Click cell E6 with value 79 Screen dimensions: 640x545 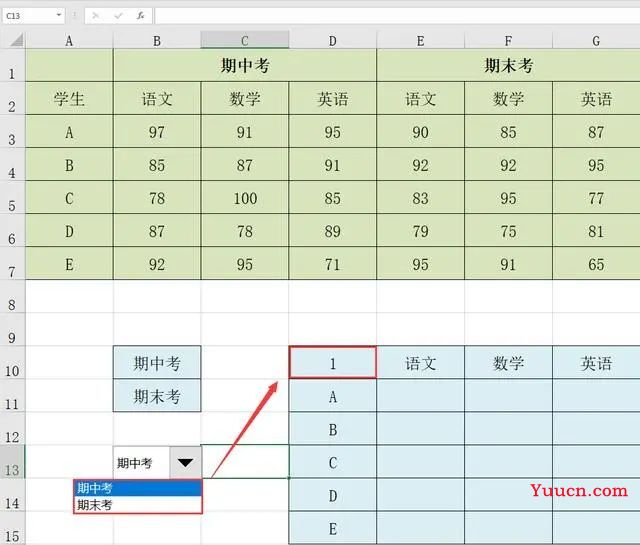(420, 231)
